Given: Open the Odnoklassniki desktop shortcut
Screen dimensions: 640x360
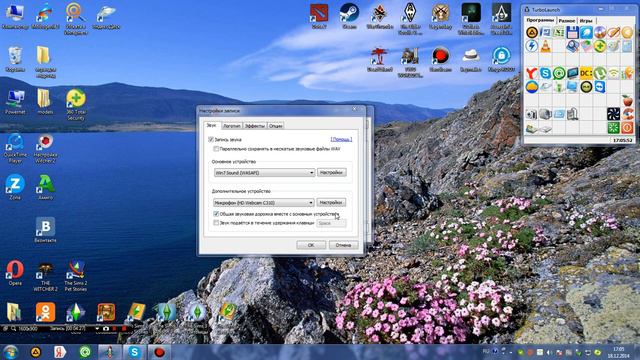Looking at the screenshot, I should point(45,312).
